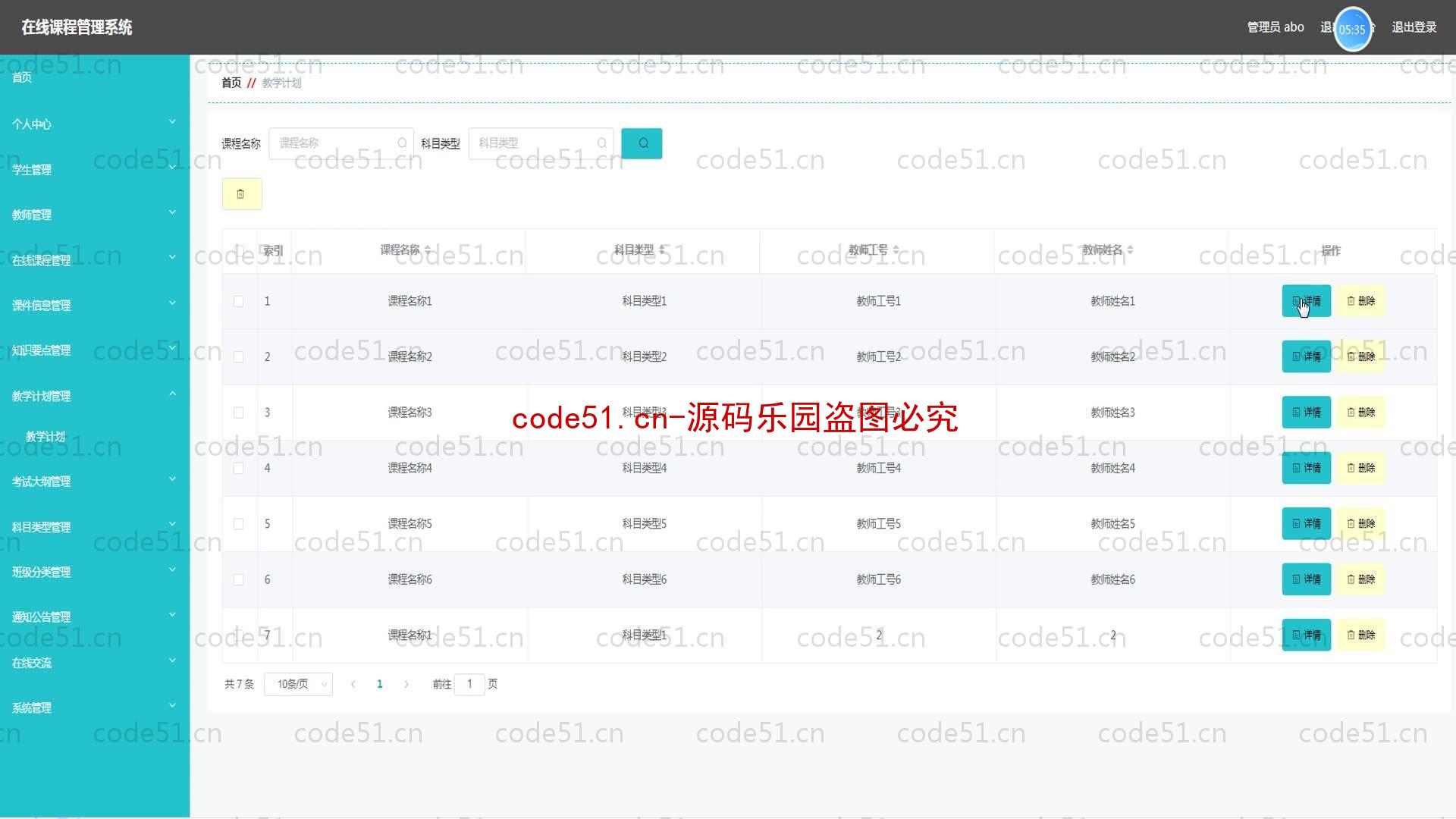Open 详情 for row index 7
This screenshot has width=1456, height=819.
click(1306, 635)
